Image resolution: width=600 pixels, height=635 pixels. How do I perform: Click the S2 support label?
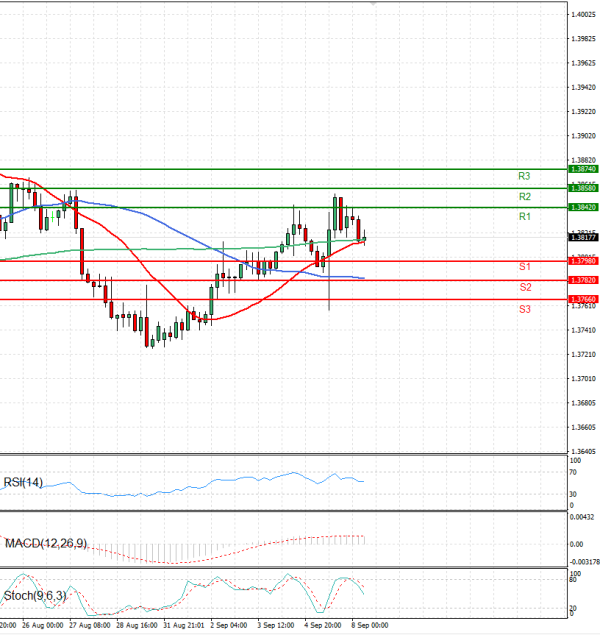pos(526,288)
